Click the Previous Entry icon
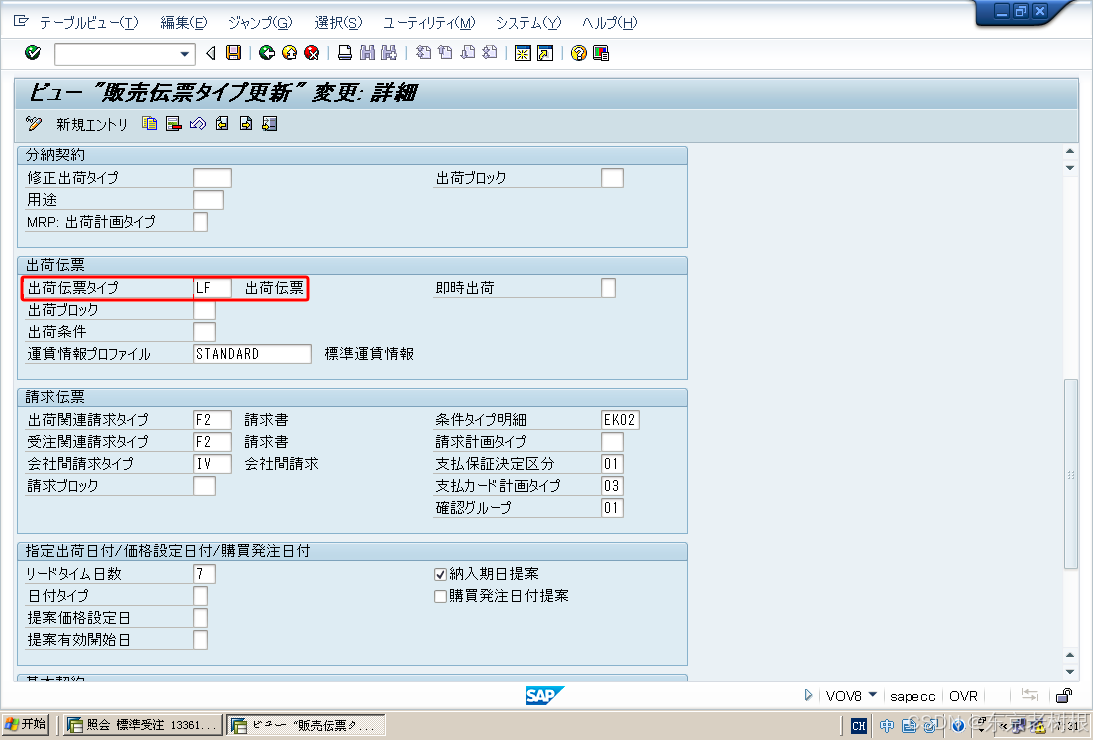Image resolution: width=1093 pixels, height=740 pixels. point(222,124)
